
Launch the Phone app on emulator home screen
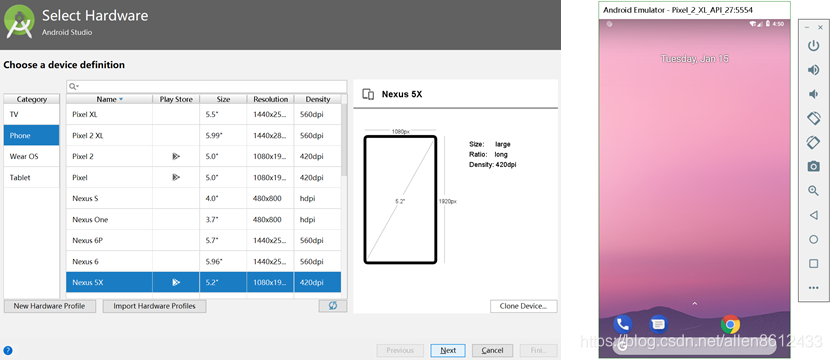pyautogui.click(x=622, y=324)
